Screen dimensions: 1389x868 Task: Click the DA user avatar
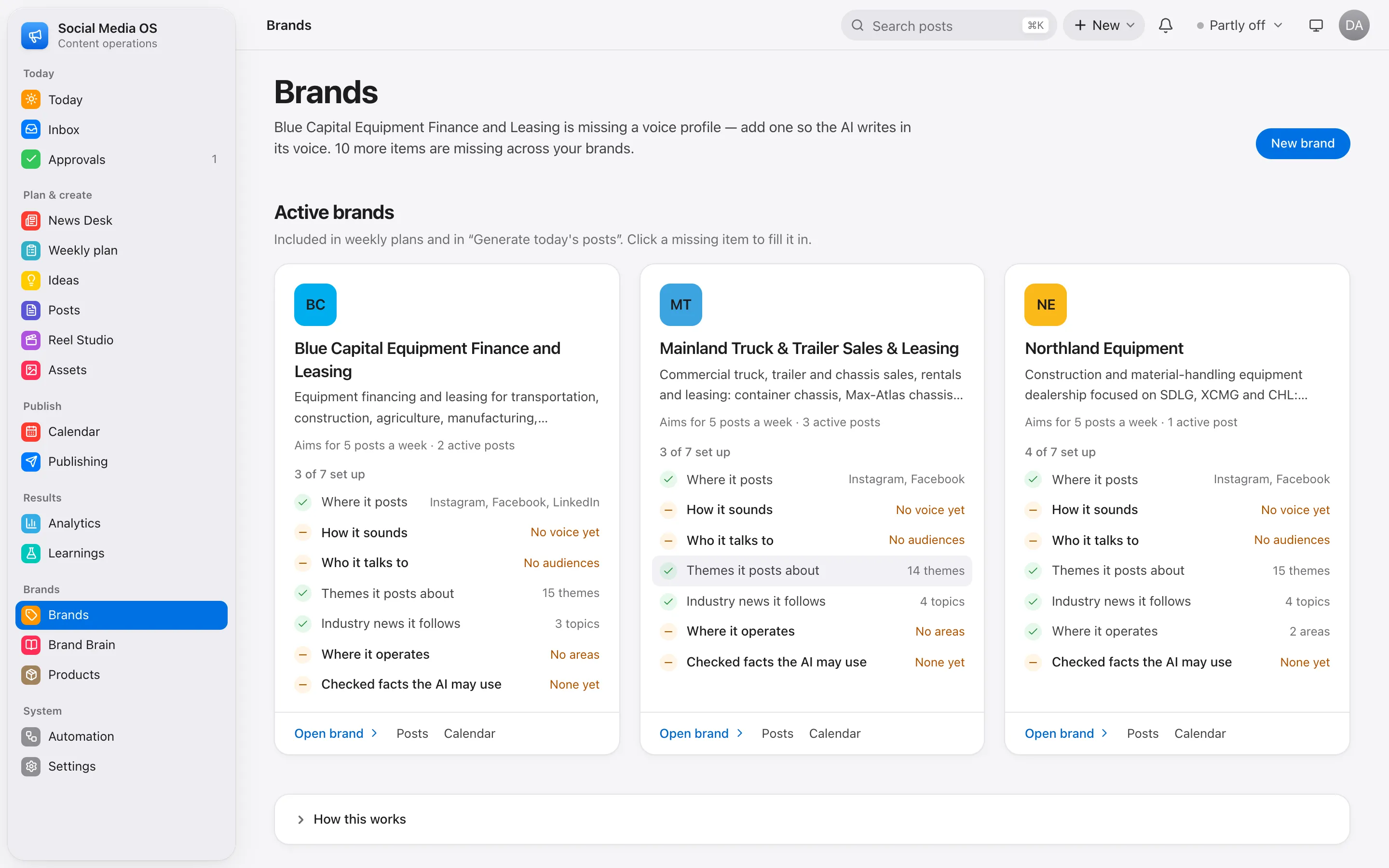(1354, 25)
